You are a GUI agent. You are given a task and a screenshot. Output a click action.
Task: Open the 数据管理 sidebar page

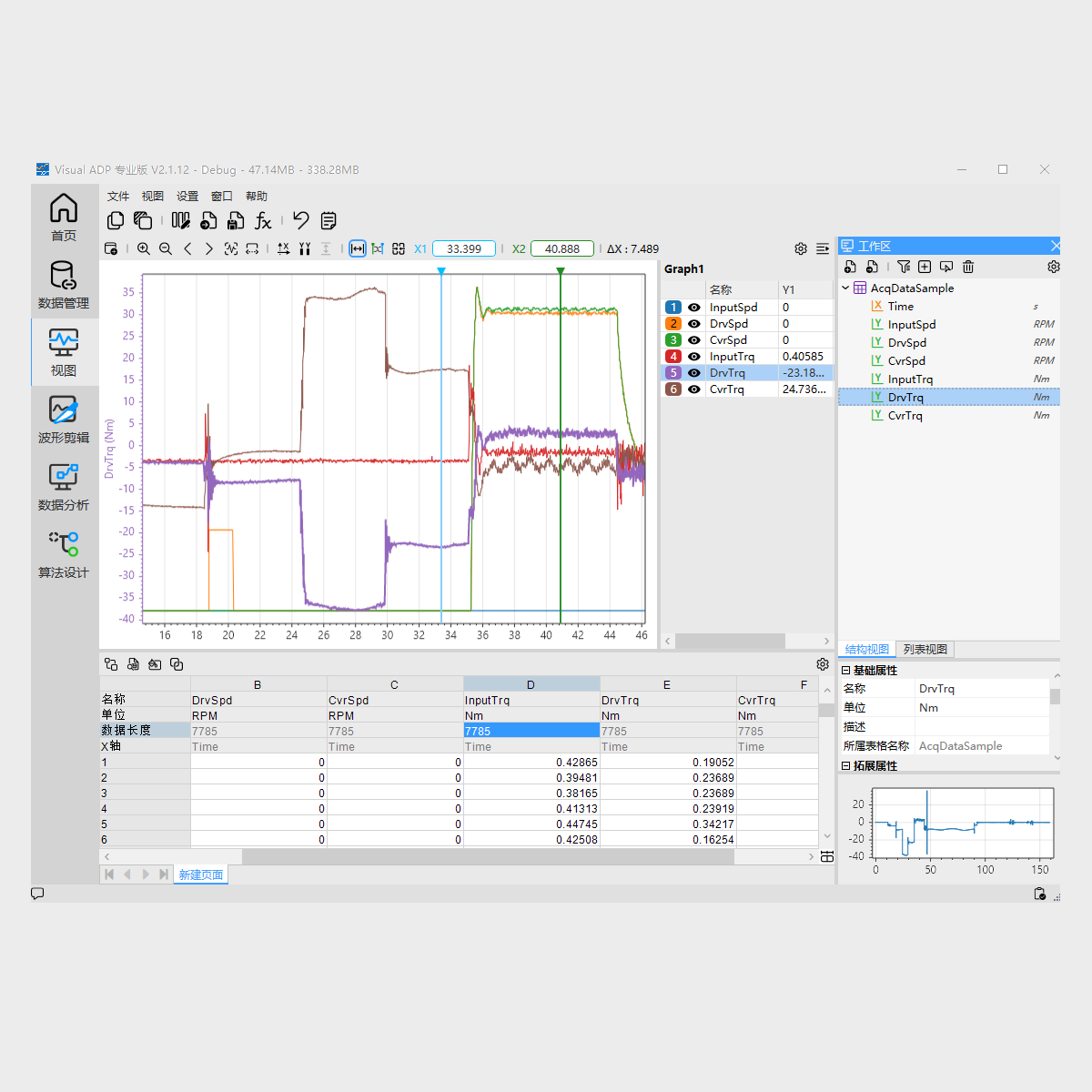tap(63, 284)
